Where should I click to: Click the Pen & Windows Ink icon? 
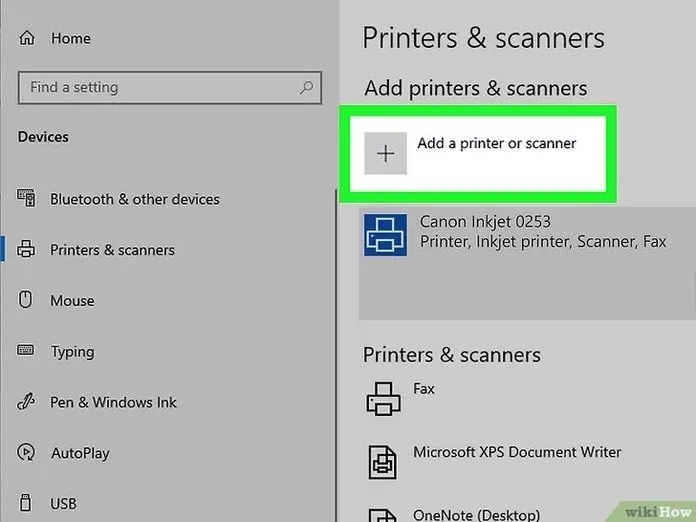click(27, 402)
